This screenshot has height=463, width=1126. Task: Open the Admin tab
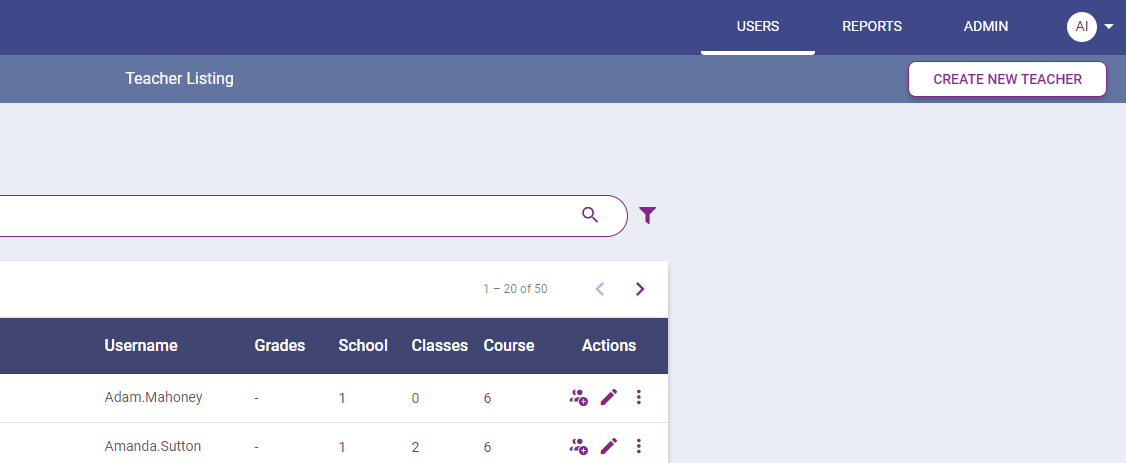click(985, 27)
